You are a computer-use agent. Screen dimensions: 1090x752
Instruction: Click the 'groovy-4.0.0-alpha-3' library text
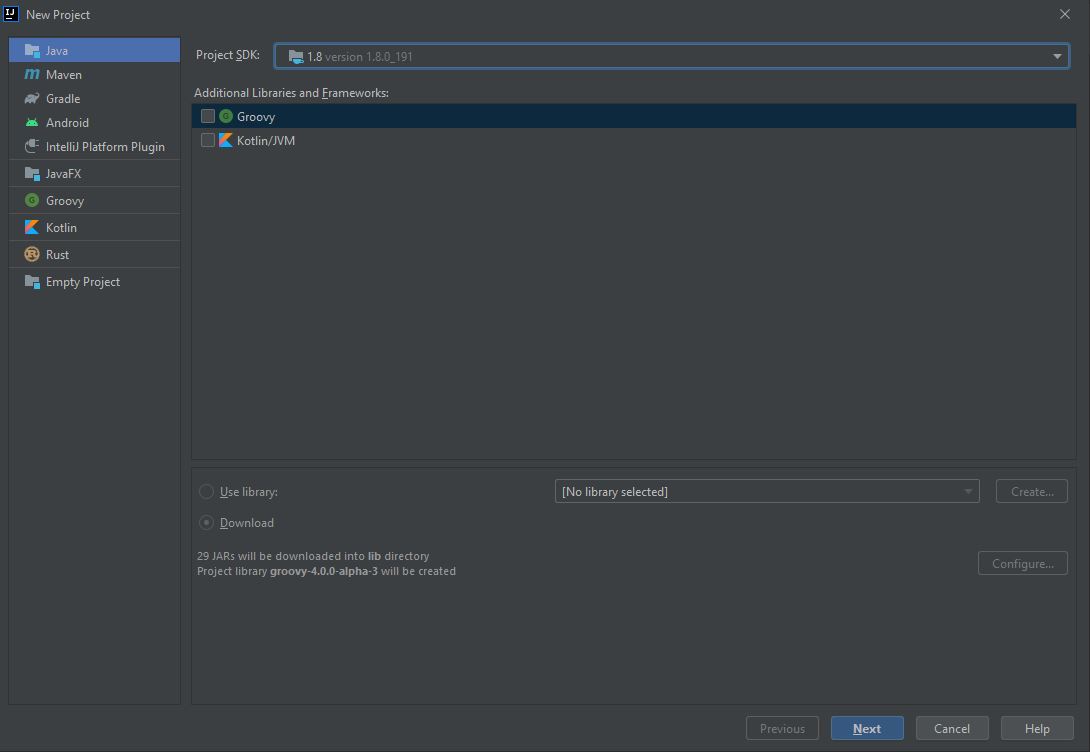click(x=324, y=571)
